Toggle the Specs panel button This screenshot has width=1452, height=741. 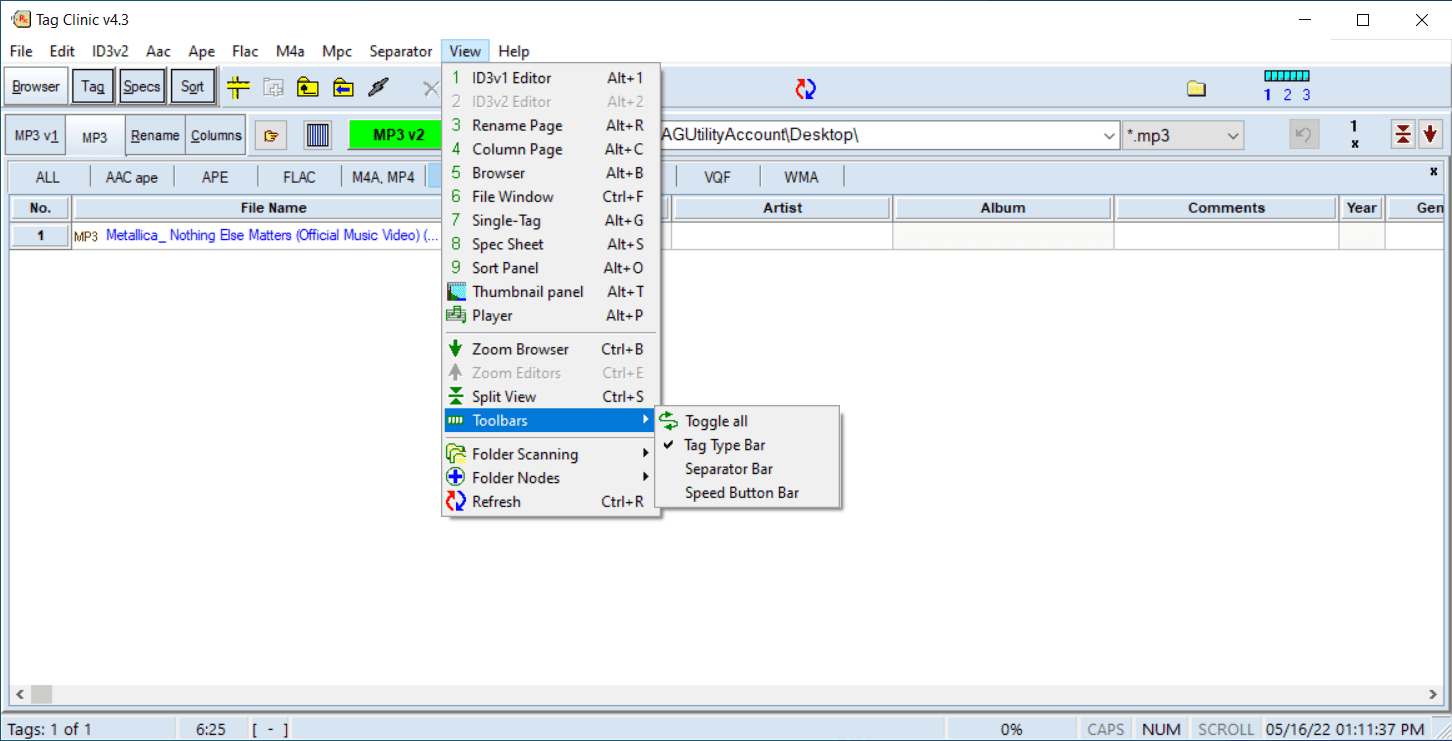tap(141, 87)
